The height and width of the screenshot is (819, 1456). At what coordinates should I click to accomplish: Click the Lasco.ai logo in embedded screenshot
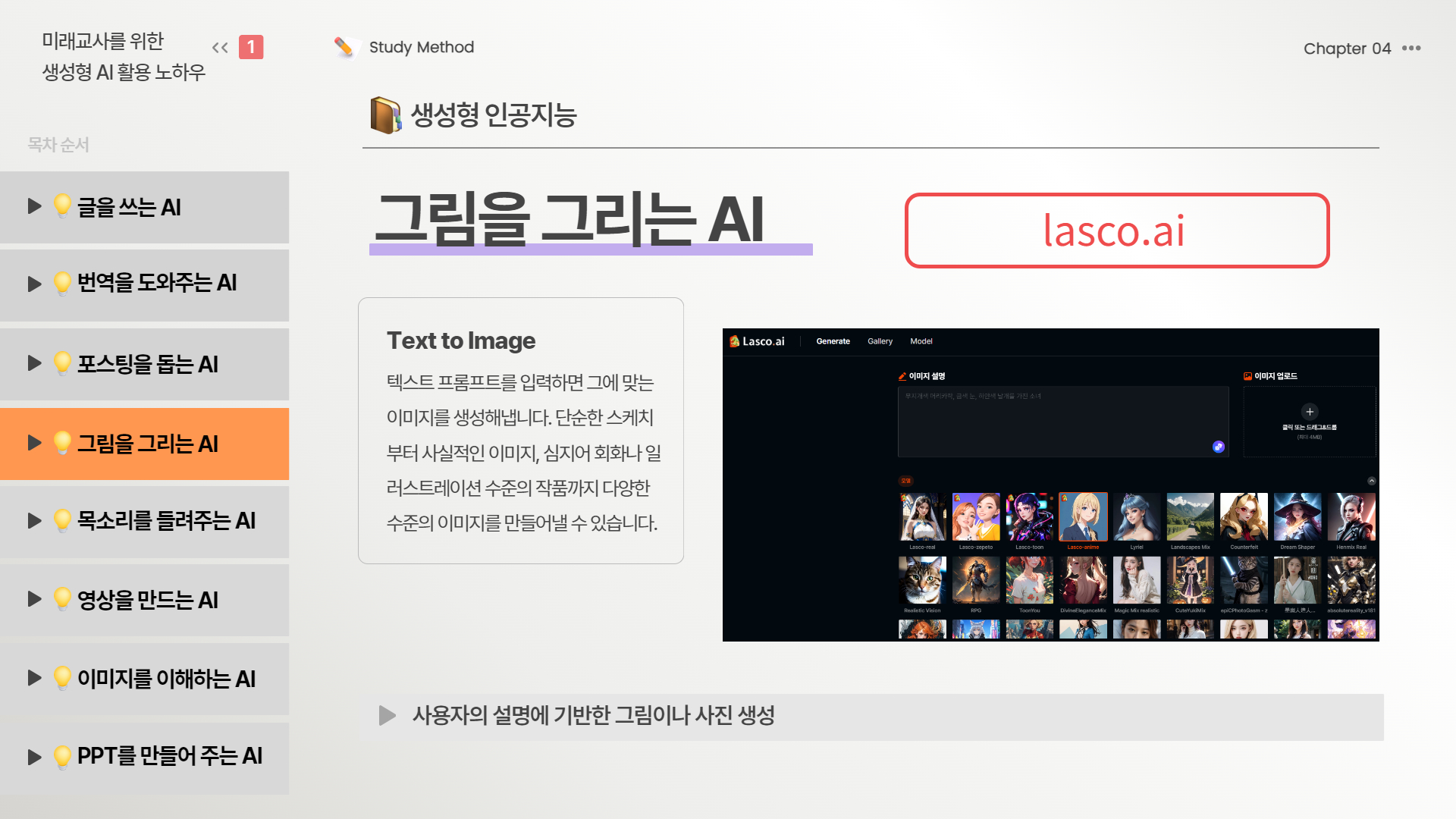coord(757,341)
